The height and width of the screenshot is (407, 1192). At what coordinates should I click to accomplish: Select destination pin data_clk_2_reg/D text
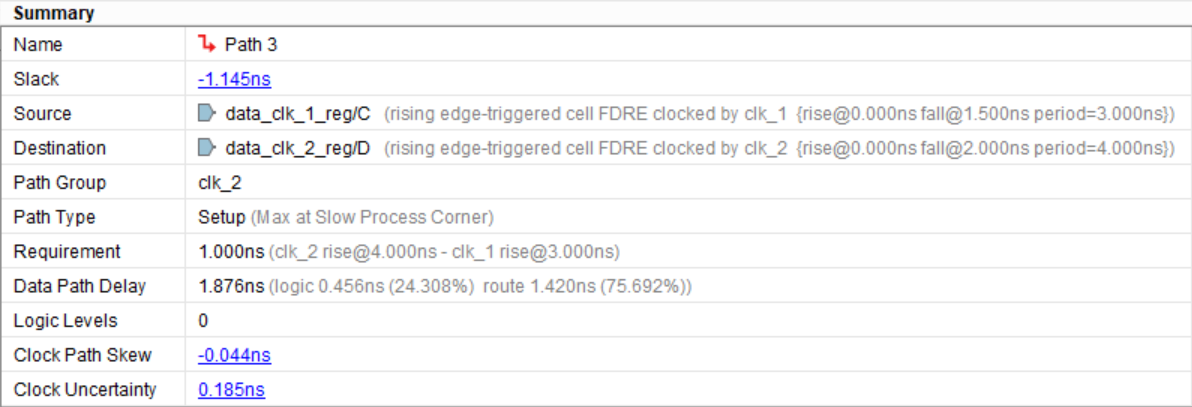click(298, 148)
